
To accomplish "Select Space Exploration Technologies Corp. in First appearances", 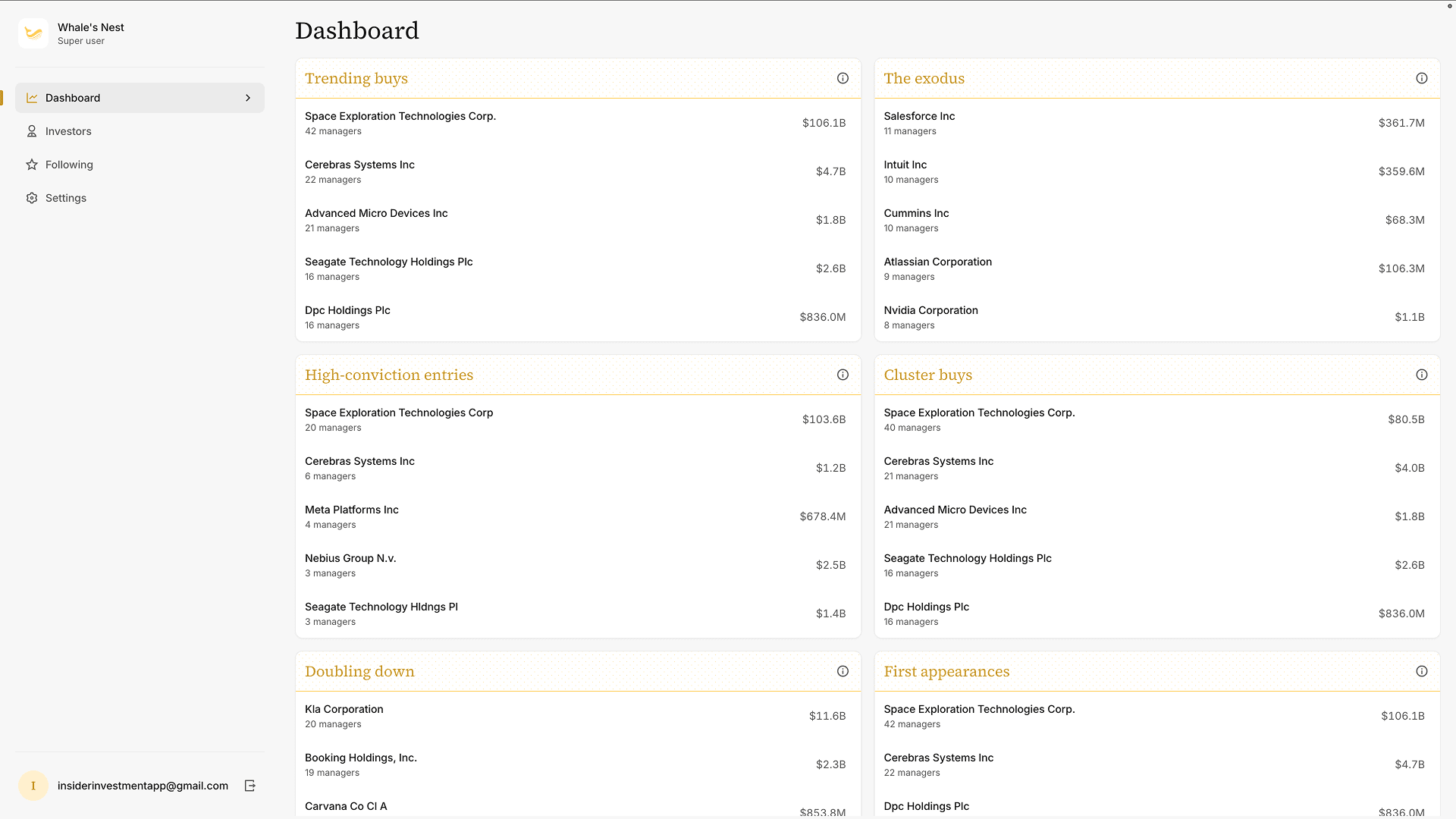I will tap(1156, 716).
